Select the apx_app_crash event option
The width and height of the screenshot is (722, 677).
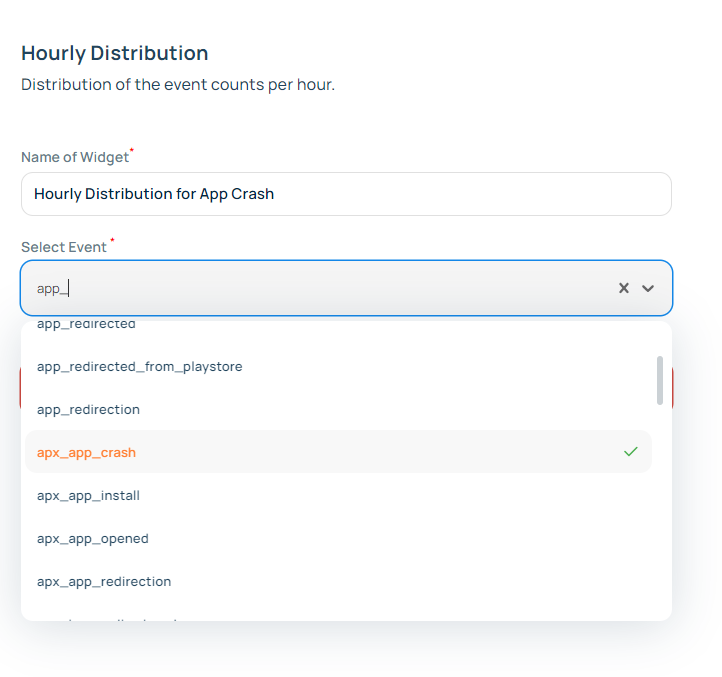[x=86, y=452]
